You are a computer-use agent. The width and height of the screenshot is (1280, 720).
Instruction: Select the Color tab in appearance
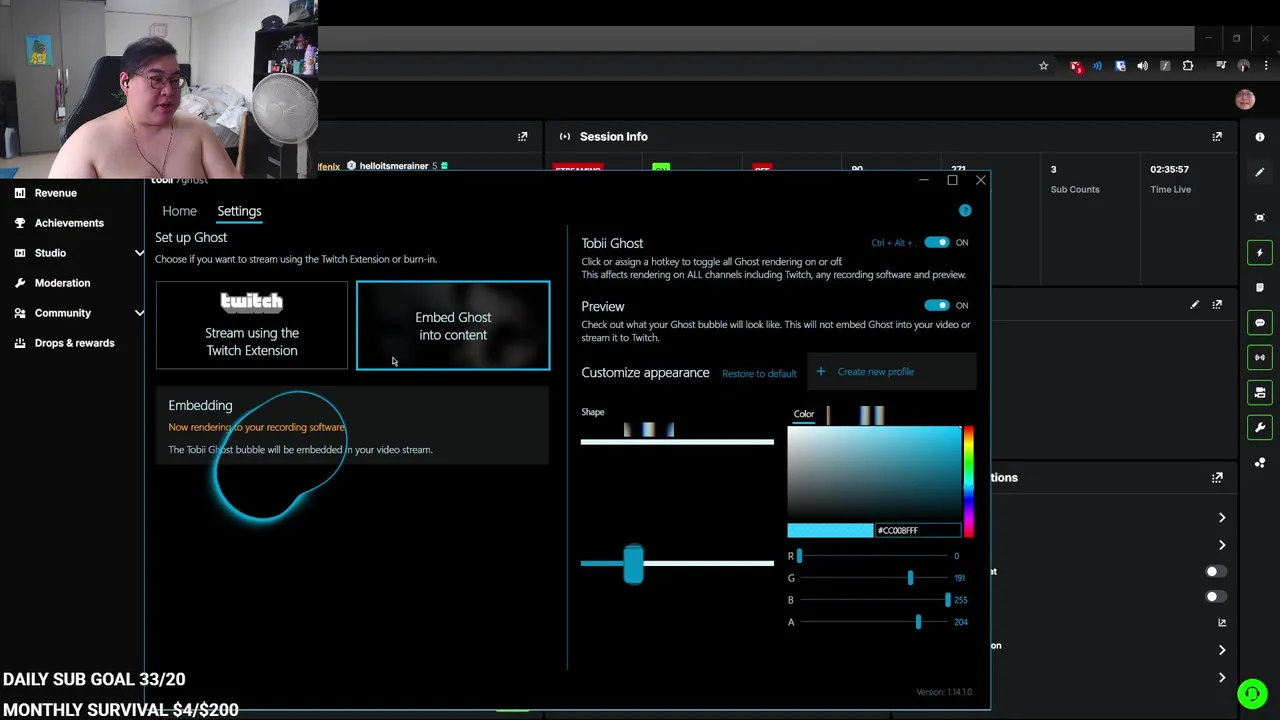point(804,414)
